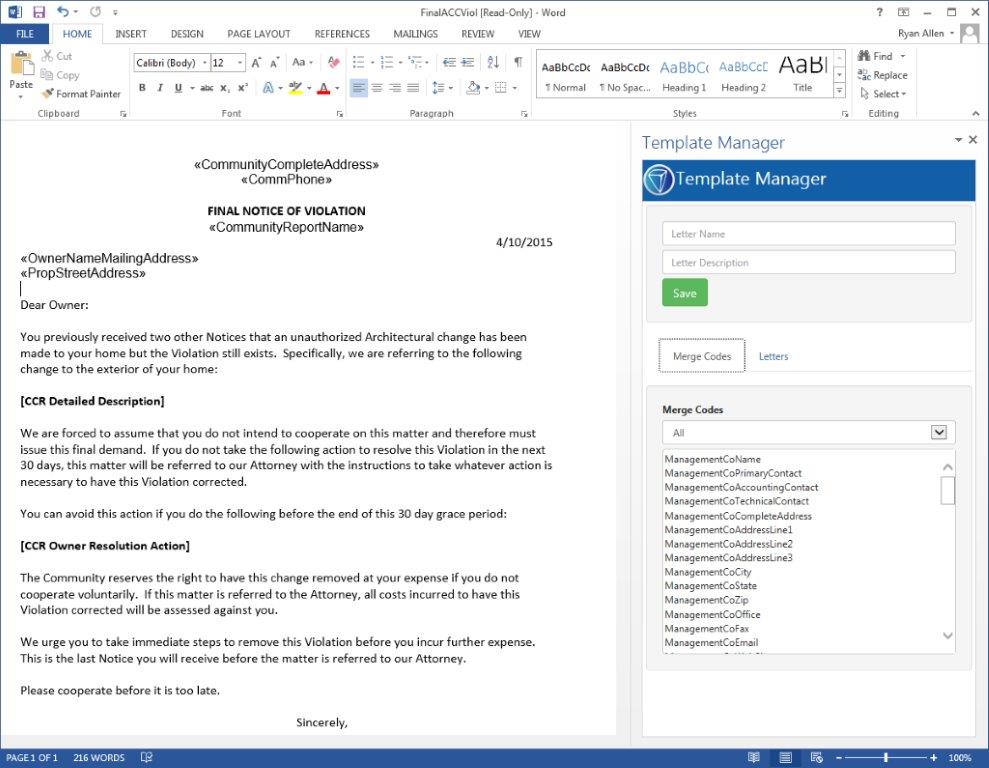Select the Merge Codes tab
Screen dimensions: 989x768
coord(701,356)
